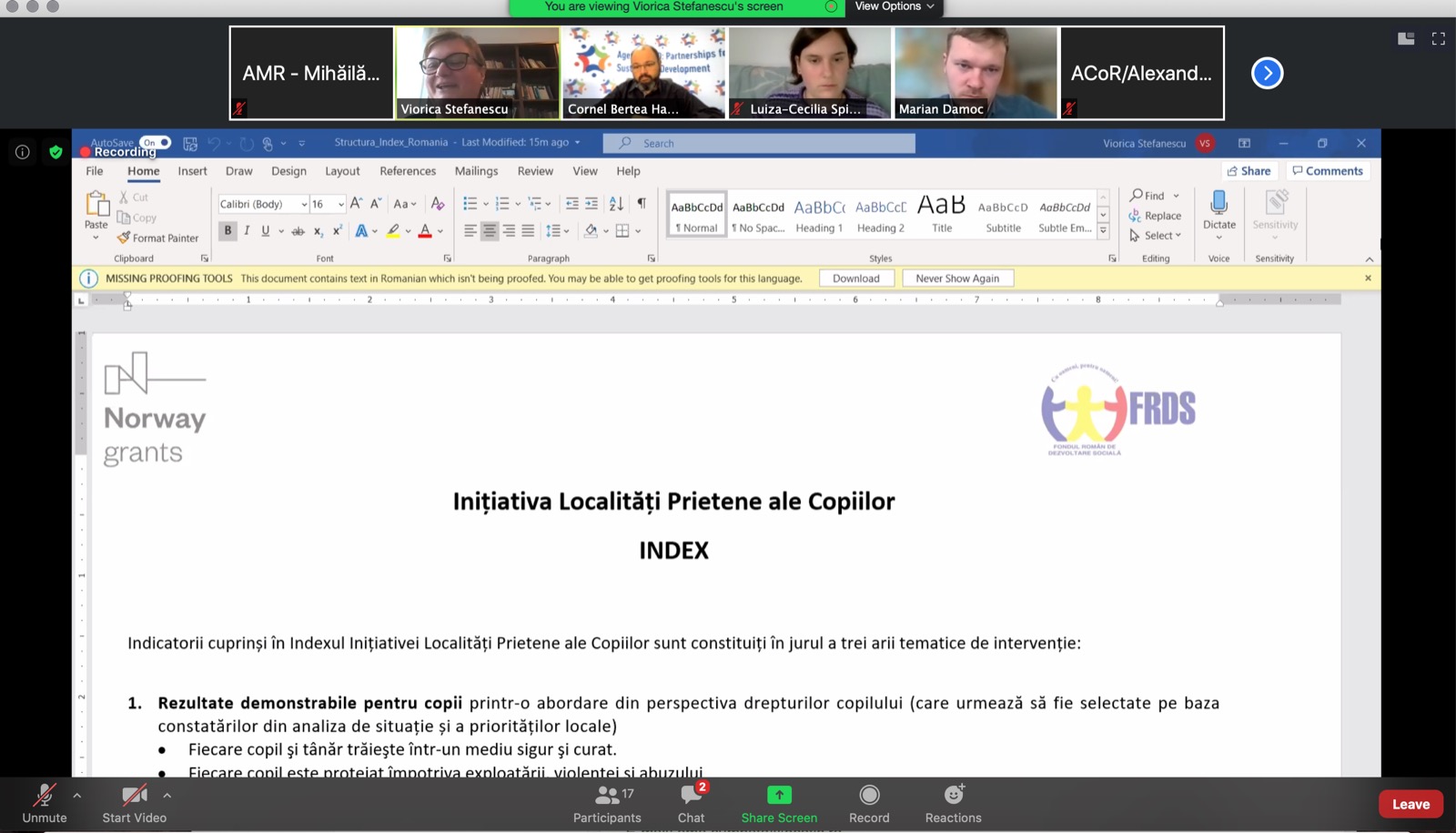Screen dimensions: 1456x833
Task: Click the Dictate microphone icon
Action: pos(1218,203)
